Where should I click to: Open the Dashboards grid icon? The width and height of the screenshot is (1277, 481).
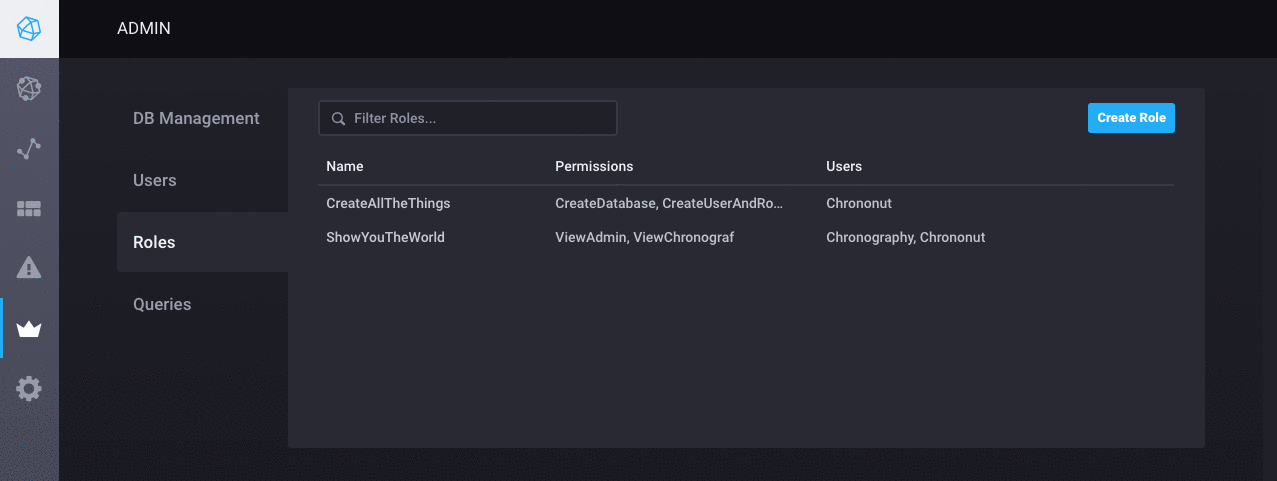pyautogui.click(x=29, y=209)
